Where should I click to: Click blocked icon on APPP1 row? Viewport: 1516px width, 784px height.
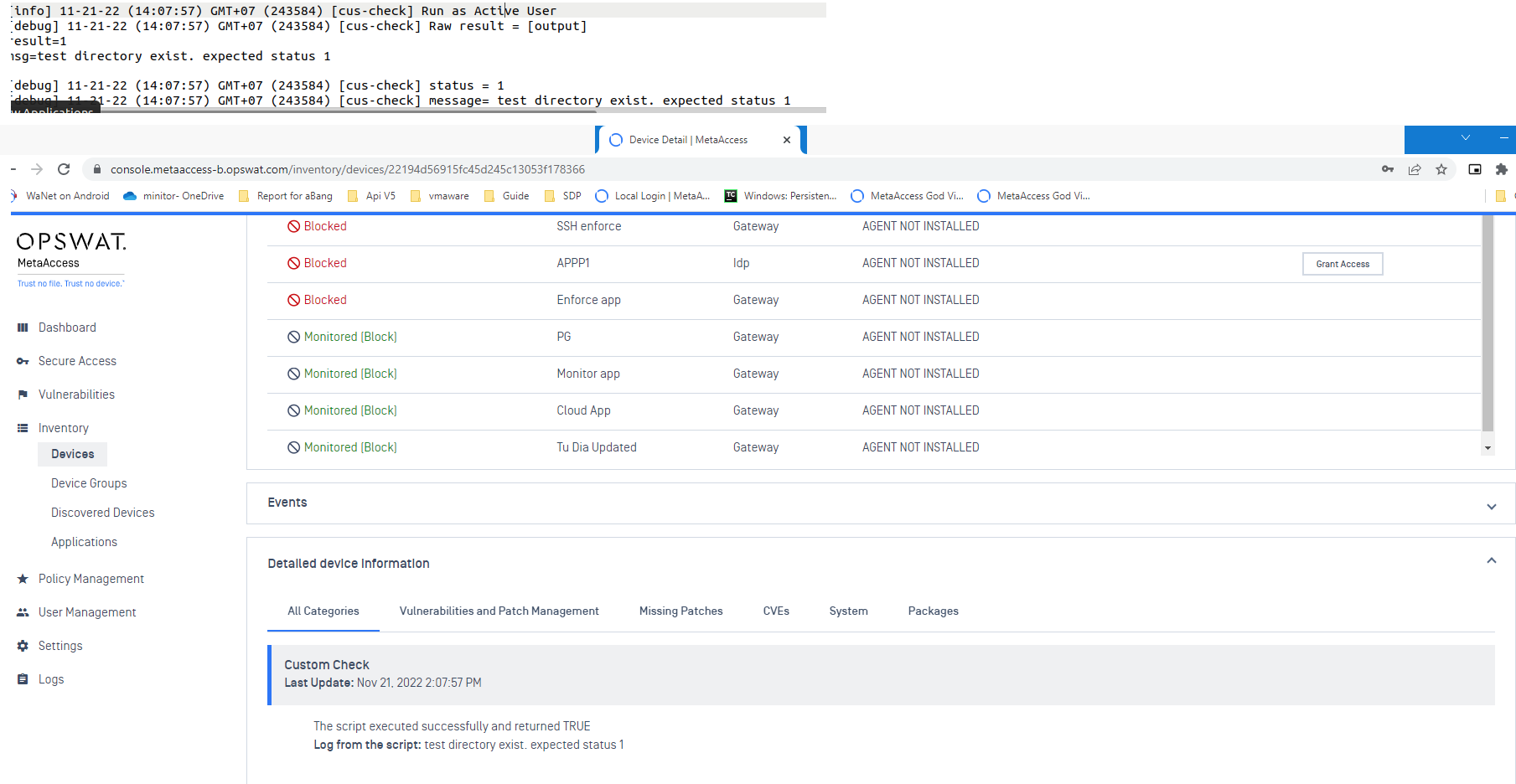[x=294, y=263]
